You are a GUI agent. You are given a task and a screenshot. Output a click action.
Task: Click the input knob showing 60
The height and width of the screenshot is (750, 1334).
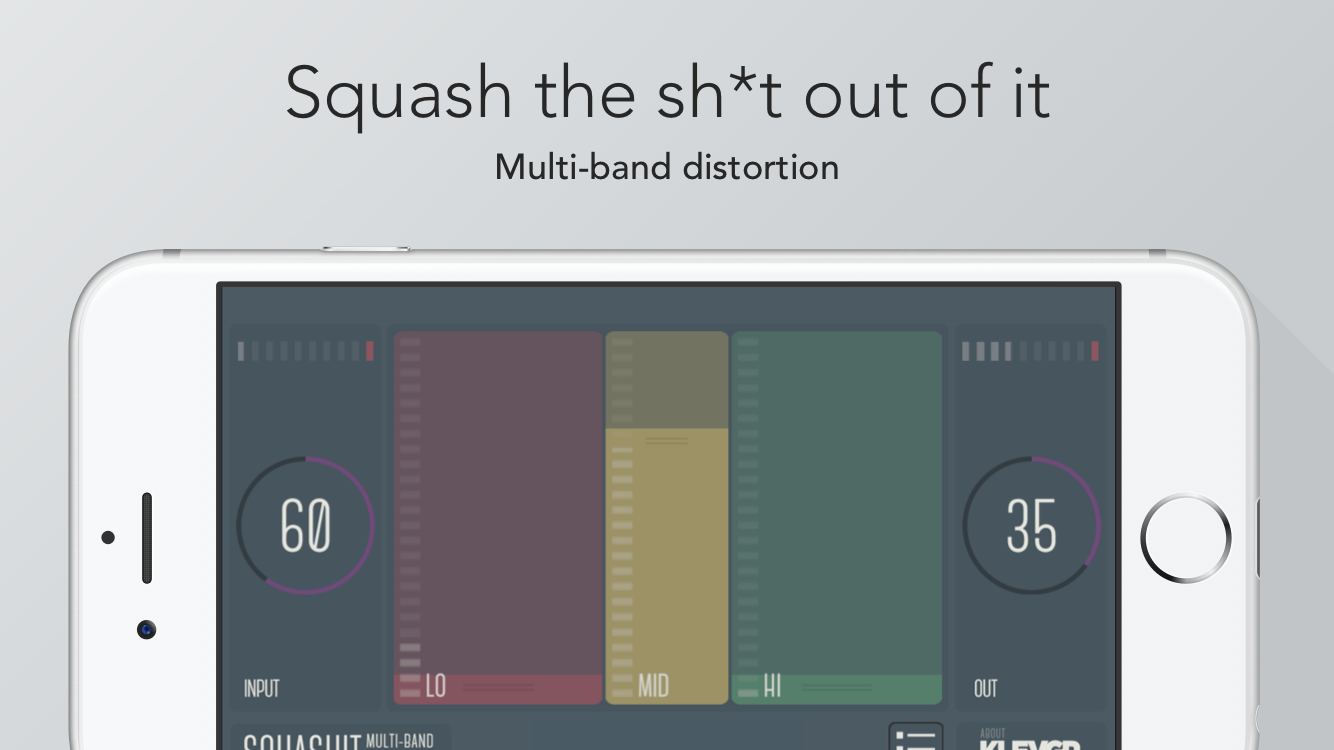coord(305,526)
